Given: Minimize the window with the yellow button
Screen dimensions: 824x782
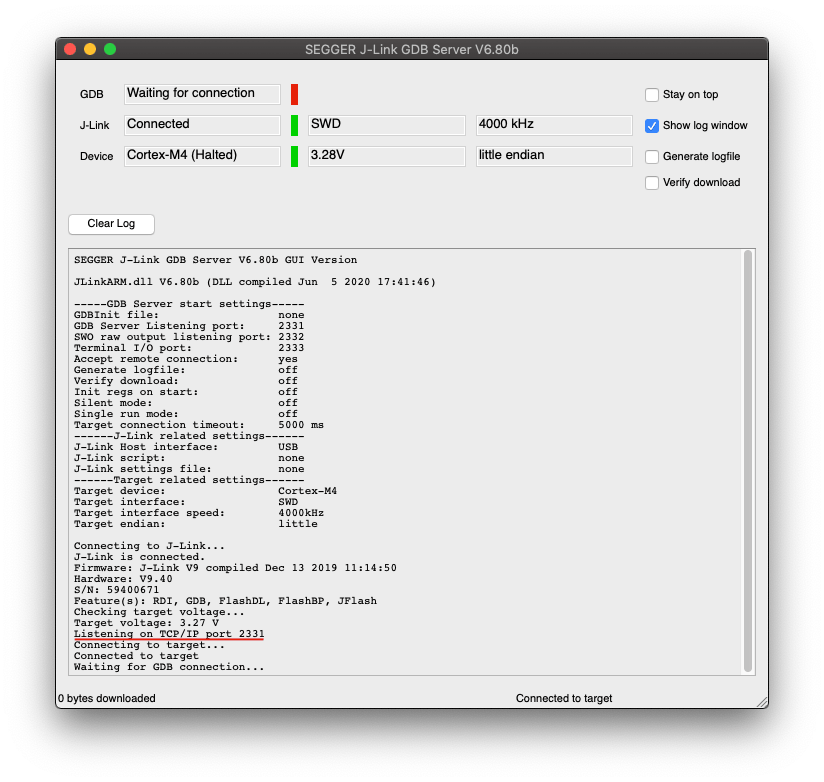Looking at the screenshot, I should (x=90, y=49).
